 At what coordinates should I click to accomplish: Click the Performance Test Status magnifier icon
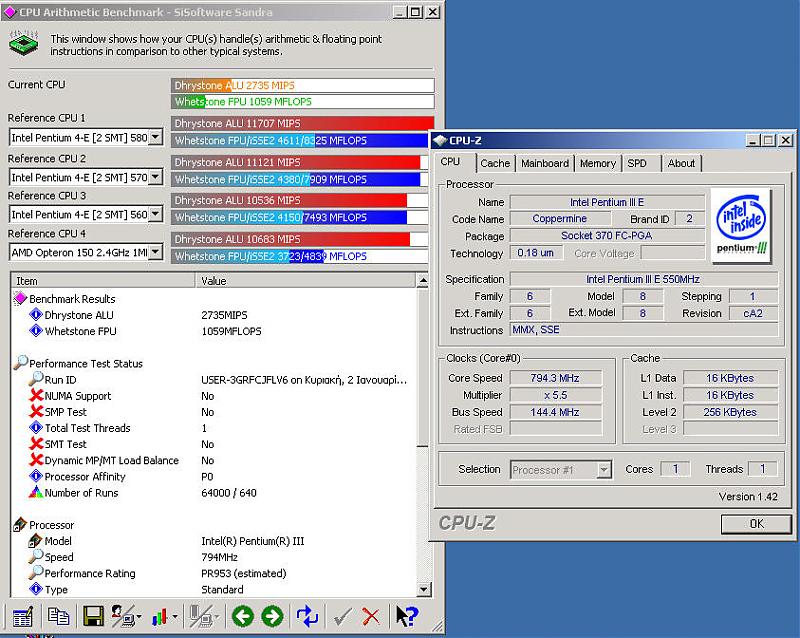[x=20, y=362]
